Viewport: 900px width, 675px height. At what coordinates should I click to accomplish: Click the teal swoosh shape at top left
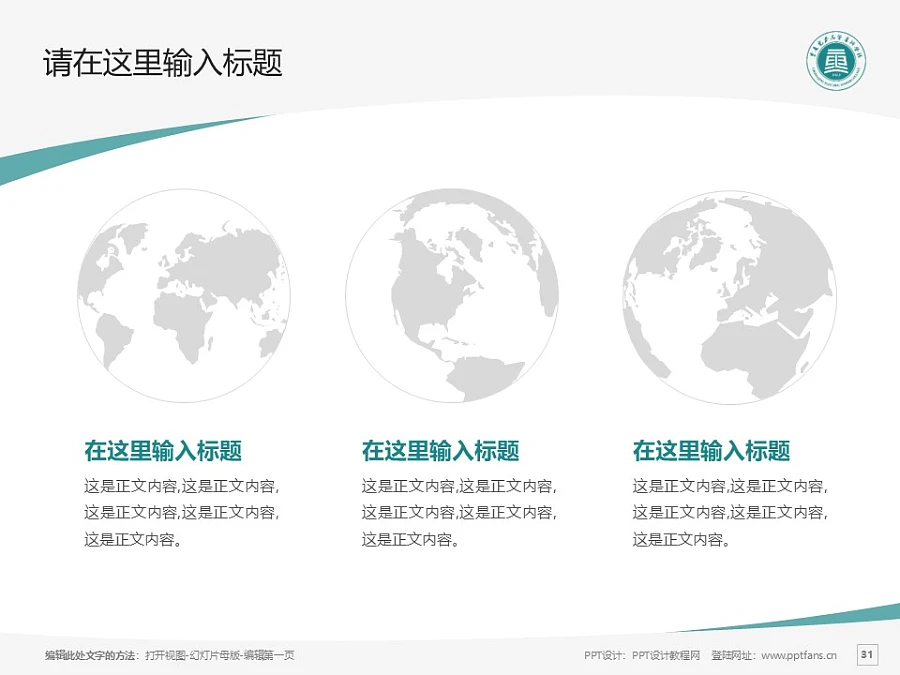(x=60, y=160)
